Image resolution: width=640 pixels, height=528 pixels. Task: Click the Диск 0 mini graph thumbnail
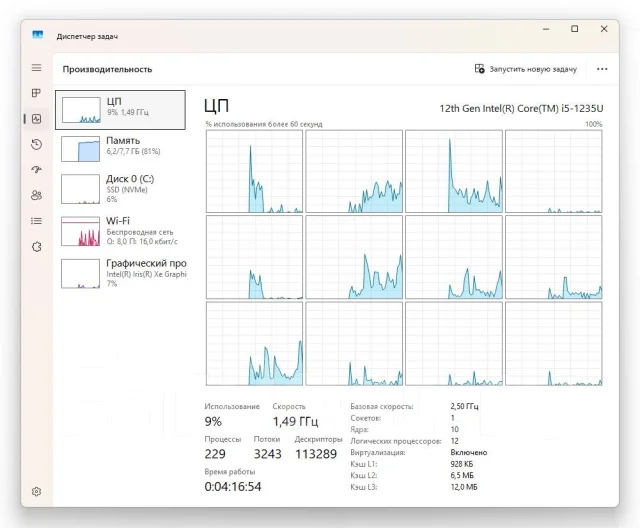point(80,189)
